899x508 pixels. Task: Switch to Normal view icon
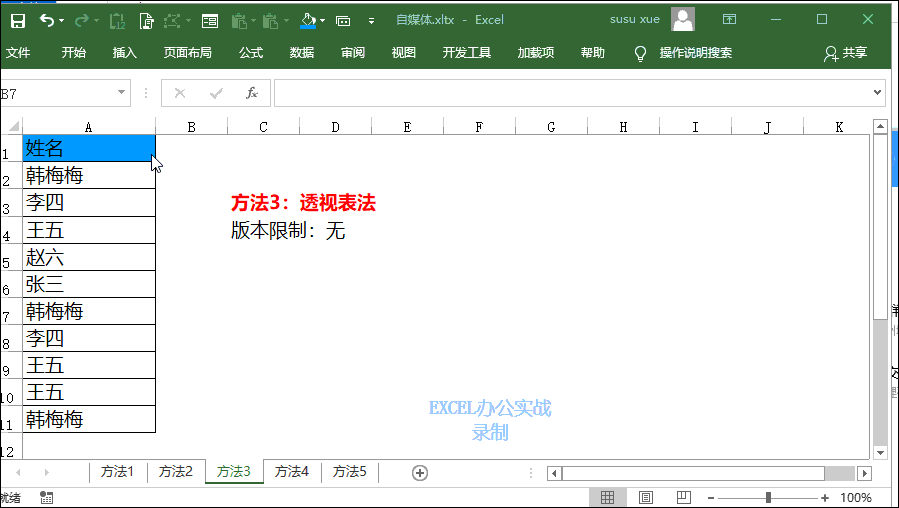[x=607, y=497]
